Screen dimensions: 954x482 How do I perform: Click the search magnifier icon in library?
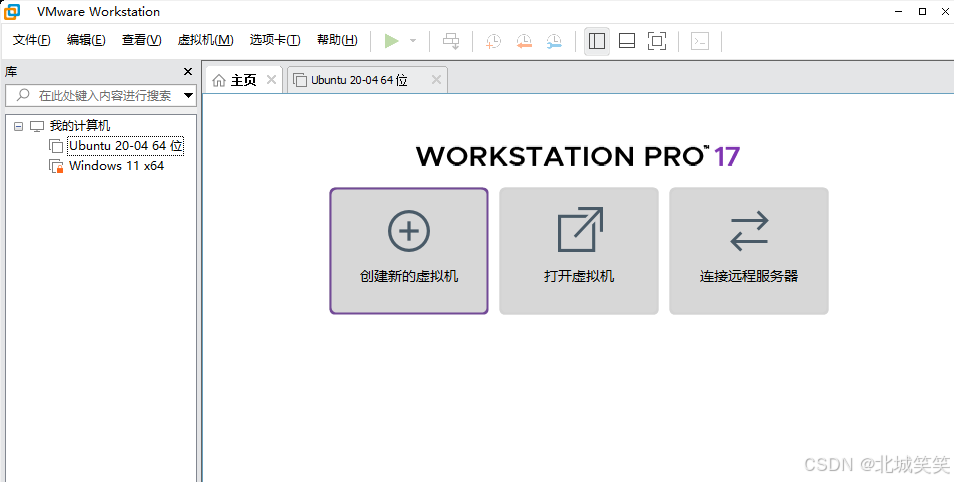pyautogui.click(x=23, y=95)
